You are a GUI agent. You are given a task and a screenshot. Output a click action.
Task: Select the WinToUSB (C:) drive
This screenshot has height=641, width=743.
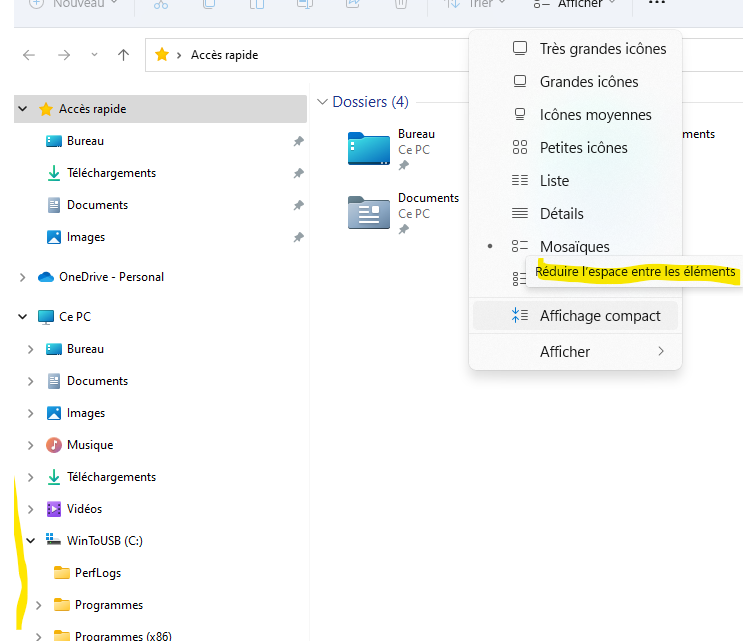(x=105, y=541)
